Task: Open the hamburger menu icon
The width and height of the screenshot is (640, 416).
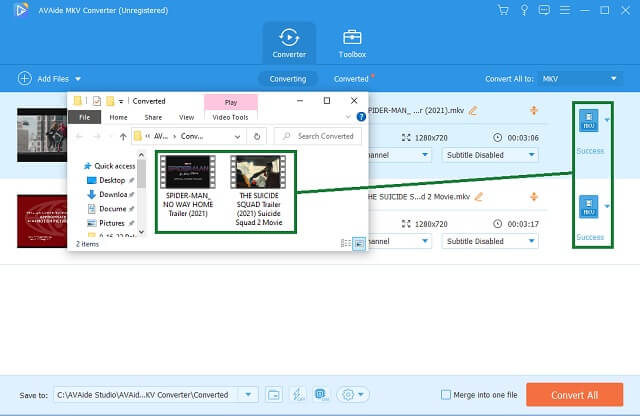Action: click(x=565, y=10)
